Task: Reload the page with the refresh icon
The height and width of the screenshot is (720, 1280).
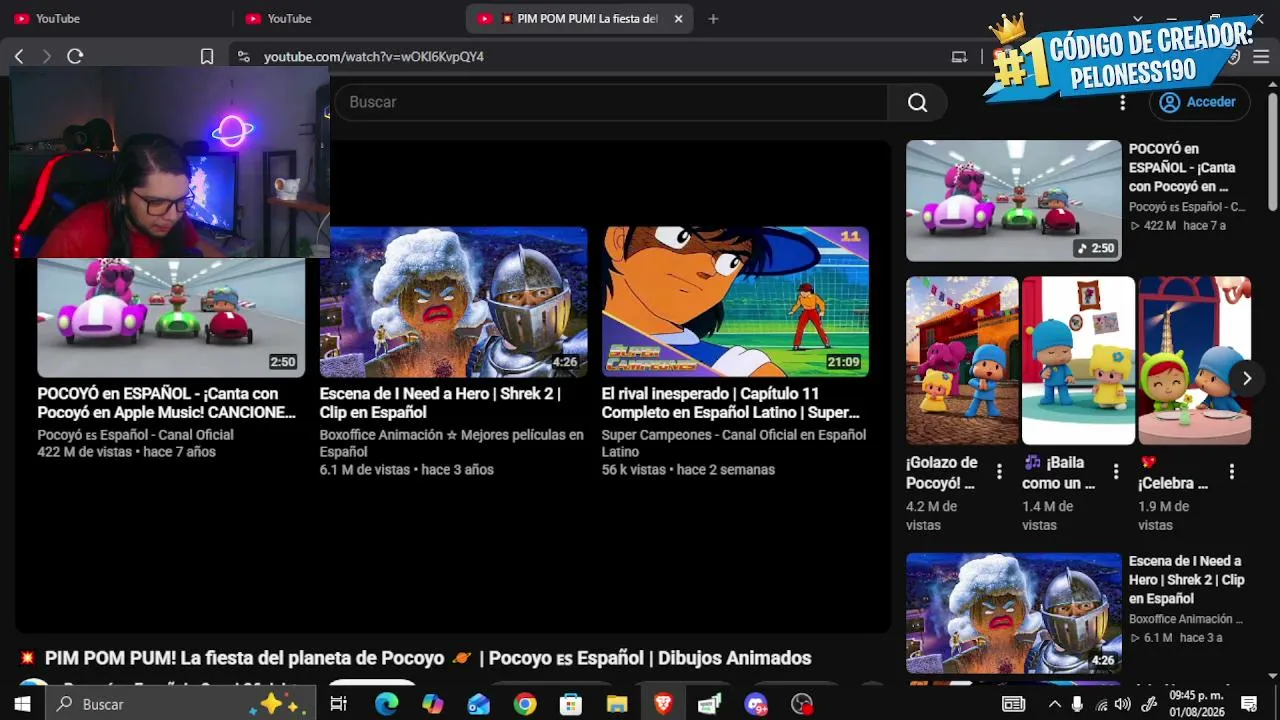Action: pyautogui.click(x=75, y=57)
